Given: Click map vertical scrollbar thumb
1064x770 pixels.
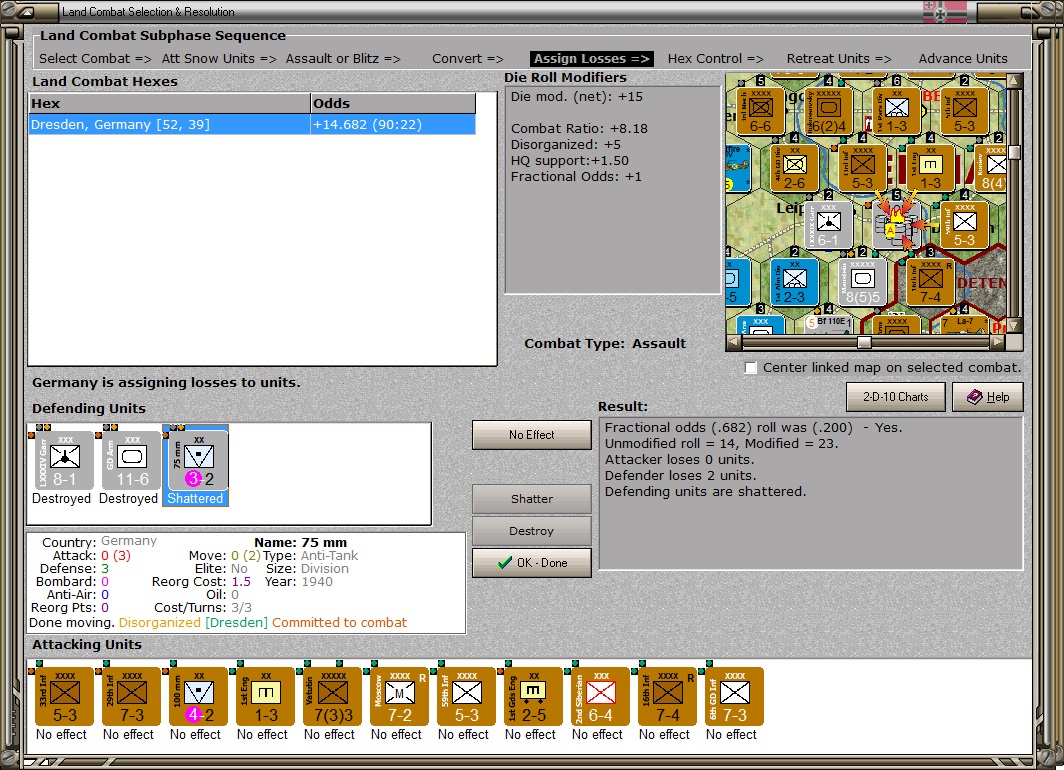Looking at the screenshot, I should click(x=1014, y=152).
